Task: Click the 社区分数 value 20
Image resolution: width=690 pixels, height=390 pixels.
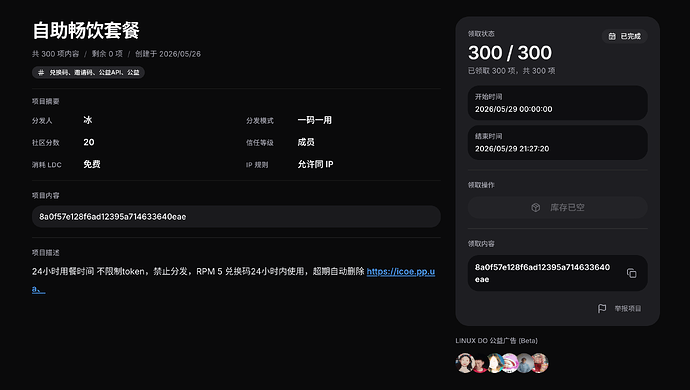Action: (x=88, y=142)
